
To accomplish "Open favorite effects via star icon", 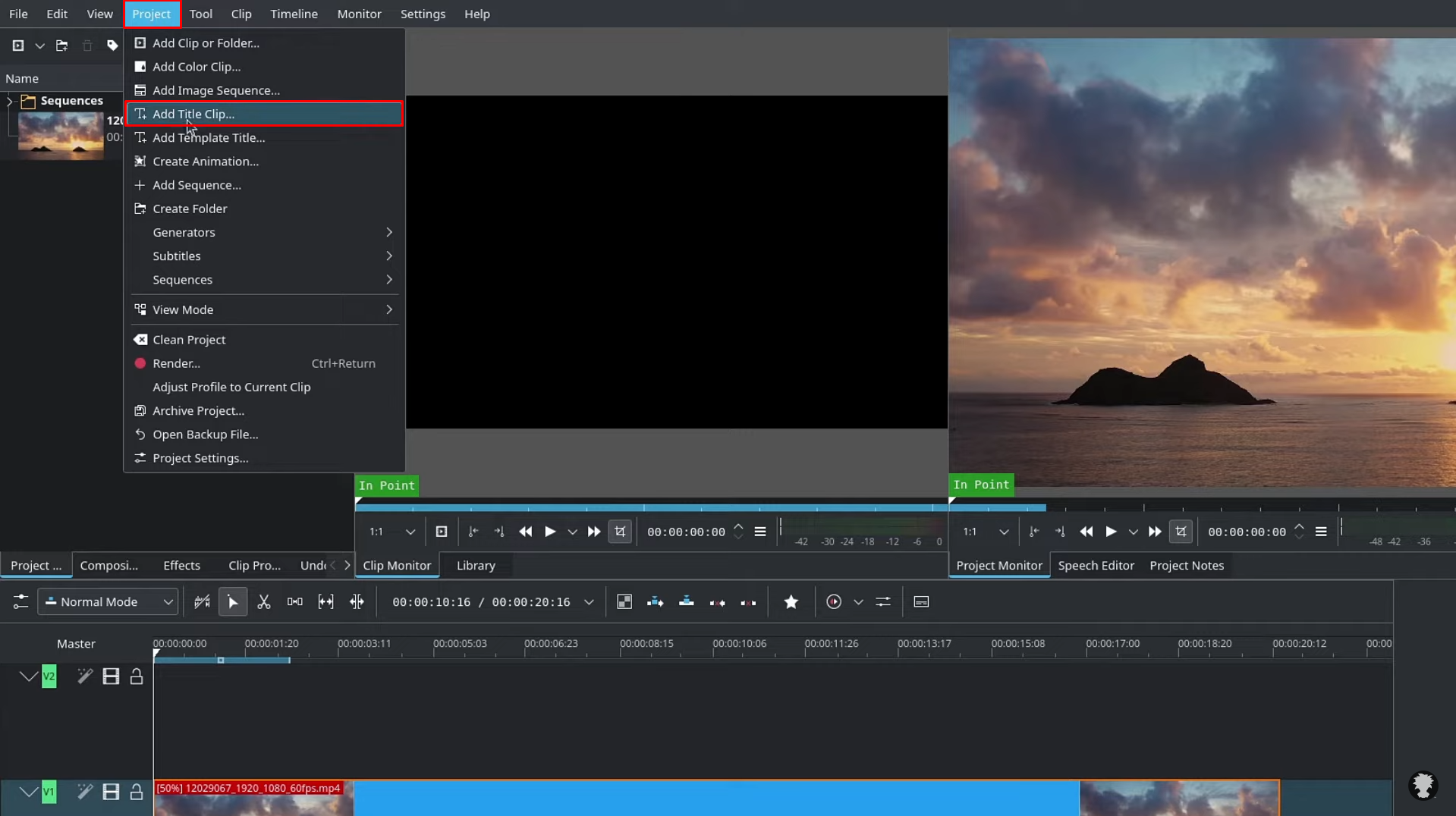I will coord(791,601).
